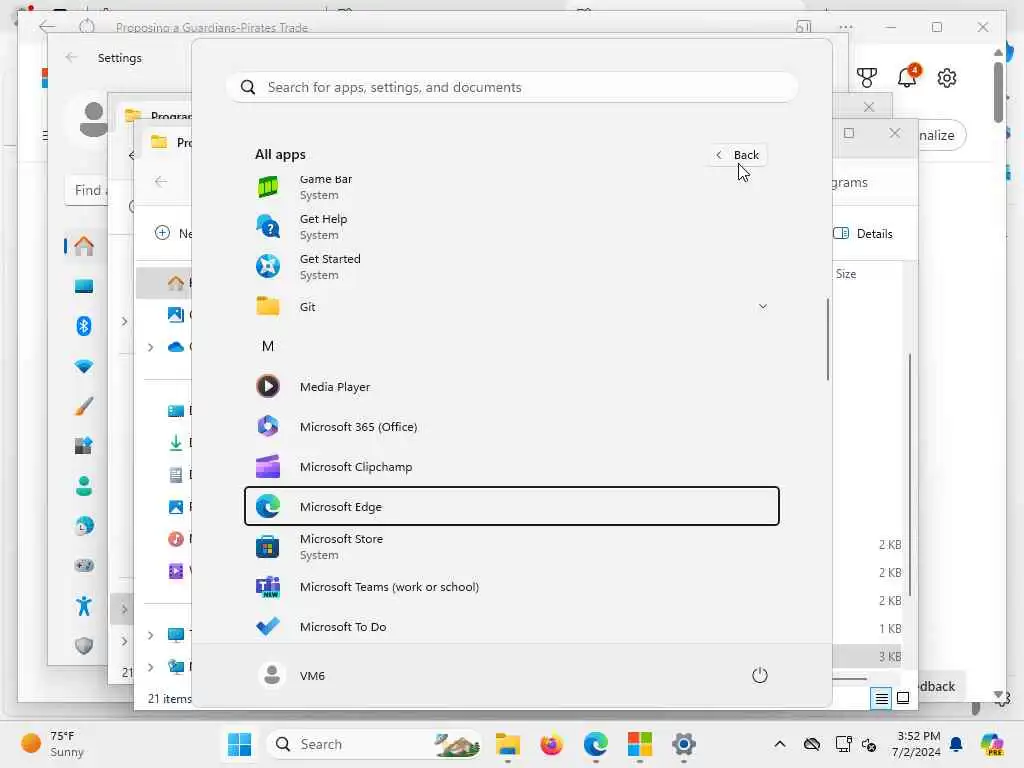Expand OneDrive node in Explorer tree
Viewport: 1024px width, 768px height.
click(150, 347)
